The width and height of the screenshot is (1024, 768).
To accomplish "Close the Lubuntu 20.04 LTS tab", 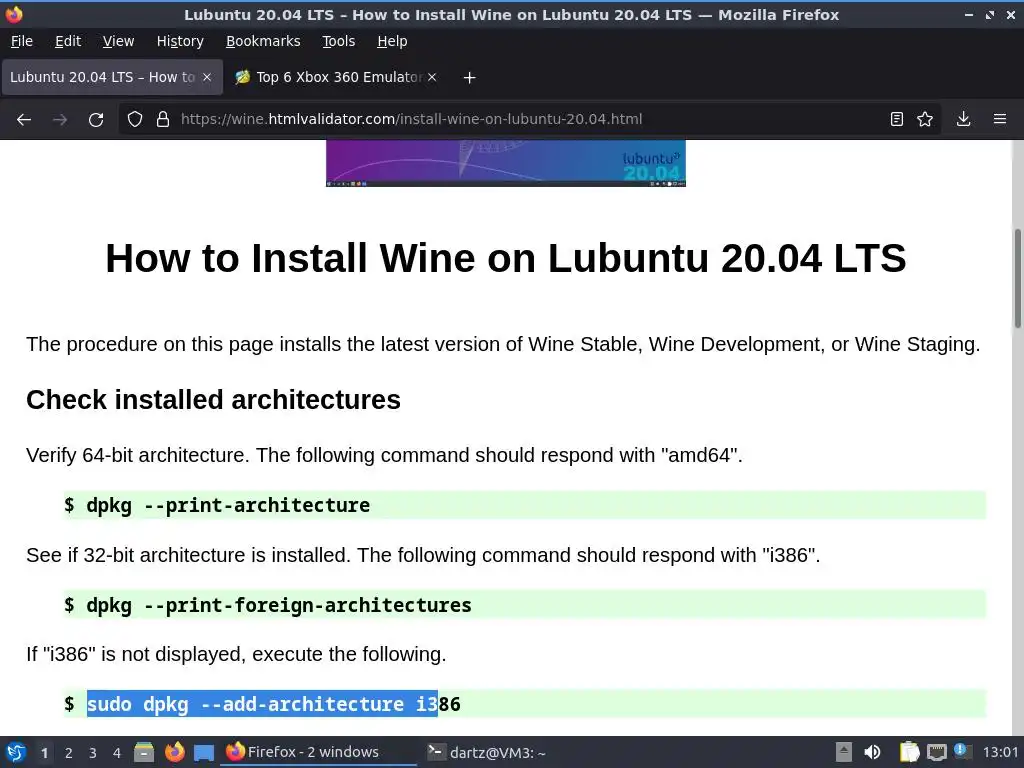I will (x=207, y=77).
